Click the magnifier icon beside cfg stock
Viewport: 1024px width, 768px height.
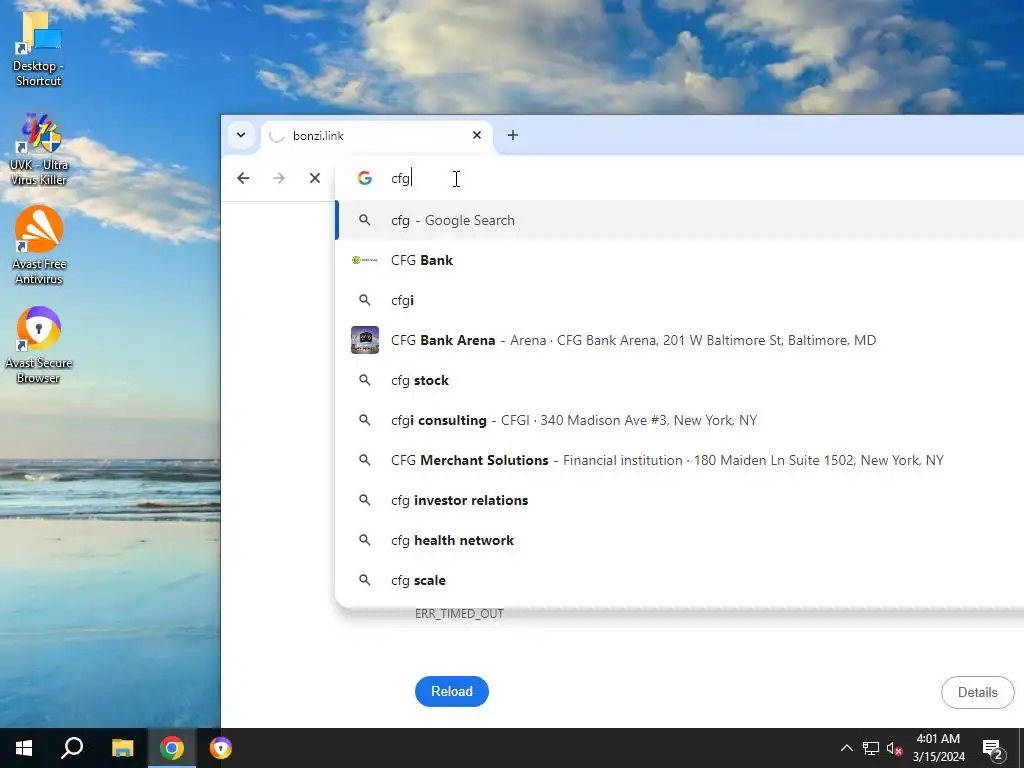[364, 380]
